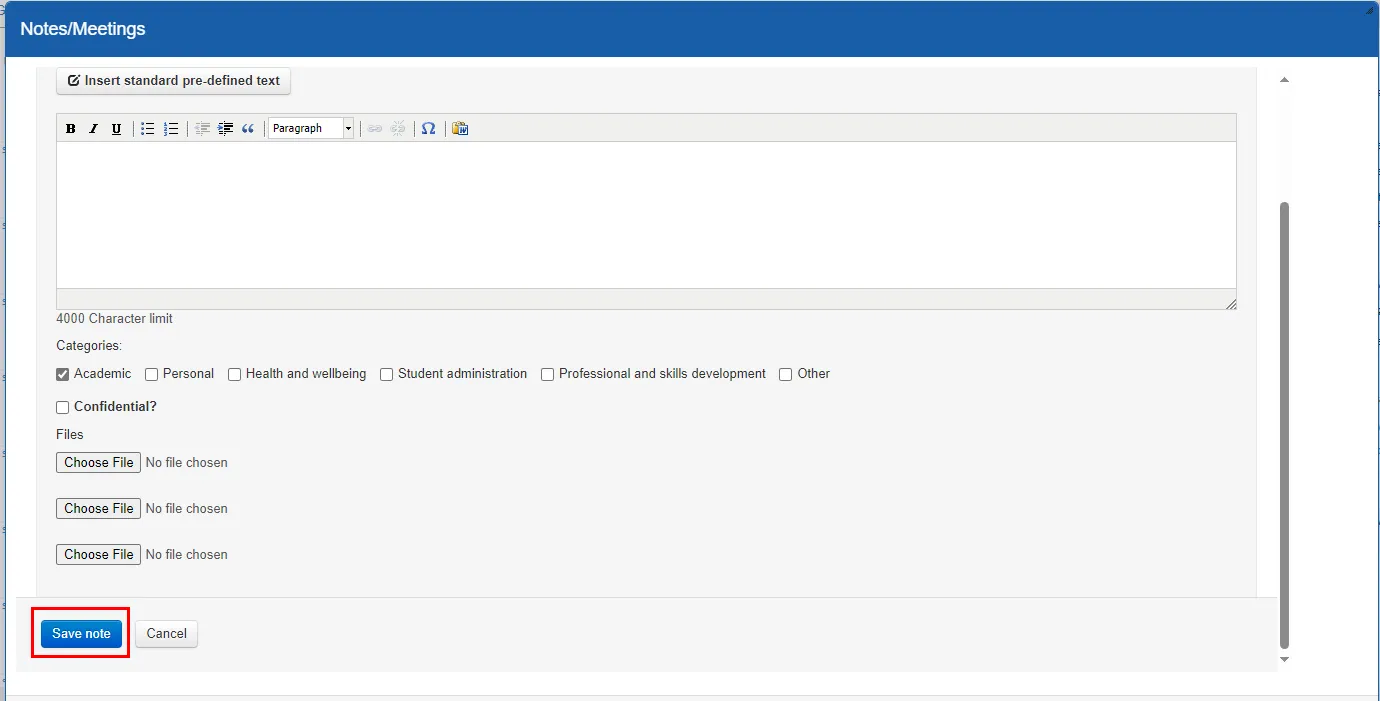This screenshot has width=1380, height=701.
Task: Increase the text indent
Action: pos(225,128)
